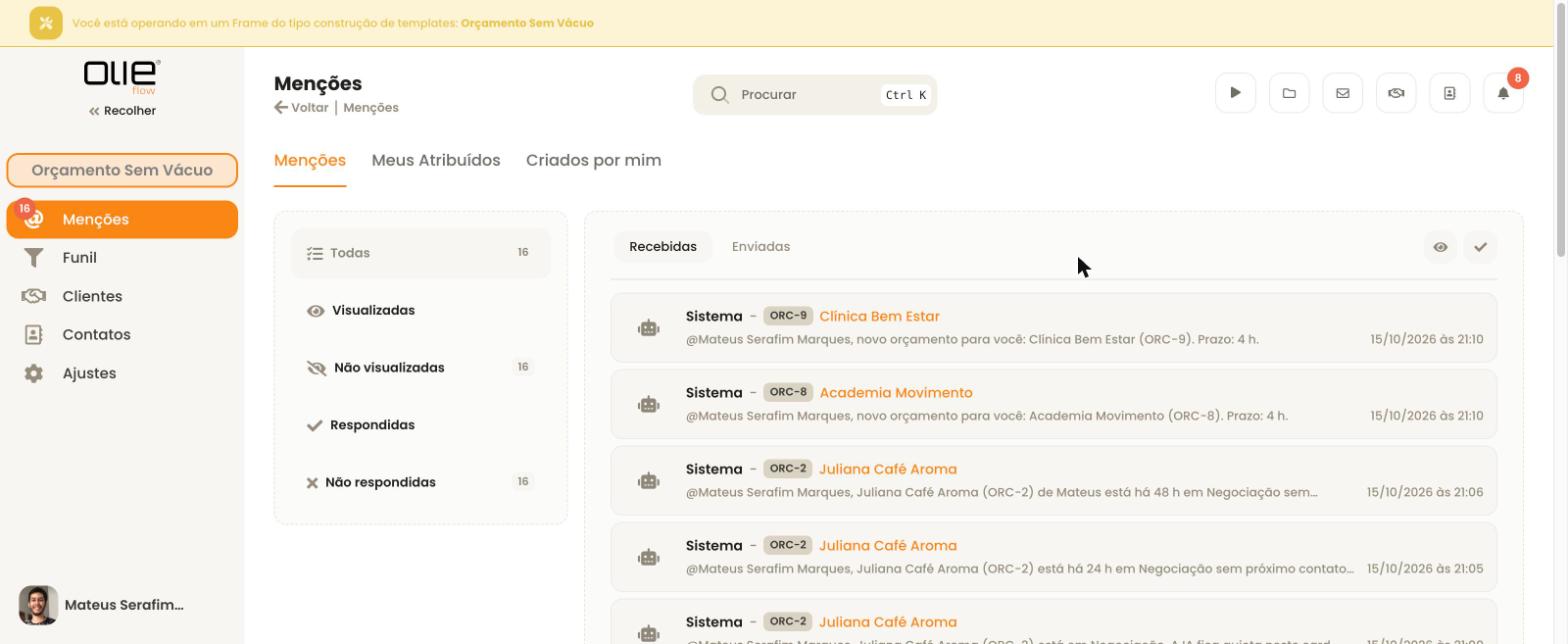Viewport: 1568px width, 644px height.
Task: Open the Clínica Bem Estar mention link
Action: tap(879, 316)
